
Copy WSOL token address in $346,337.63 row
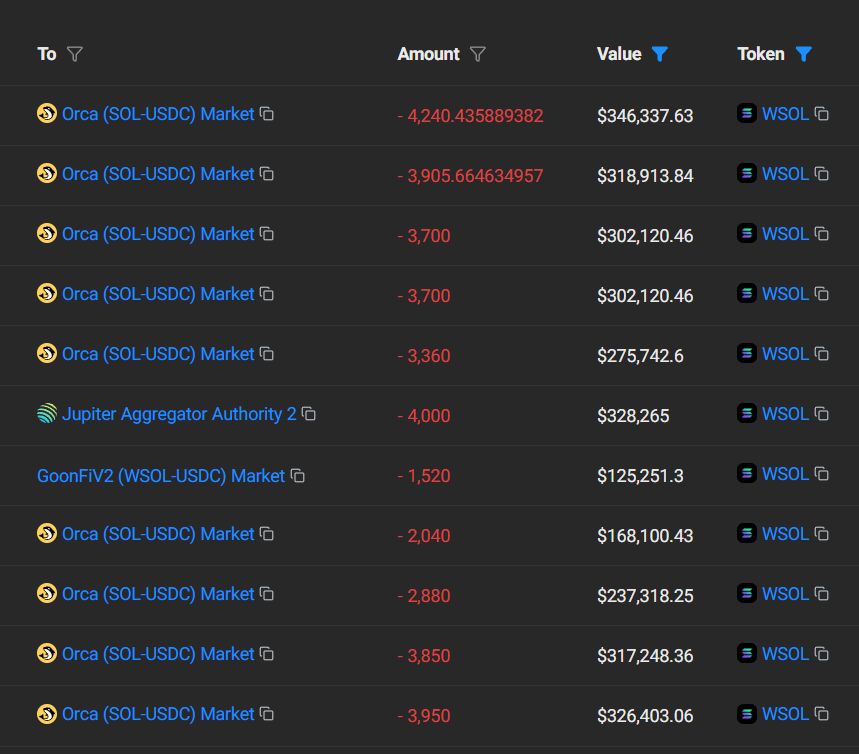click(x=822, y=114)
